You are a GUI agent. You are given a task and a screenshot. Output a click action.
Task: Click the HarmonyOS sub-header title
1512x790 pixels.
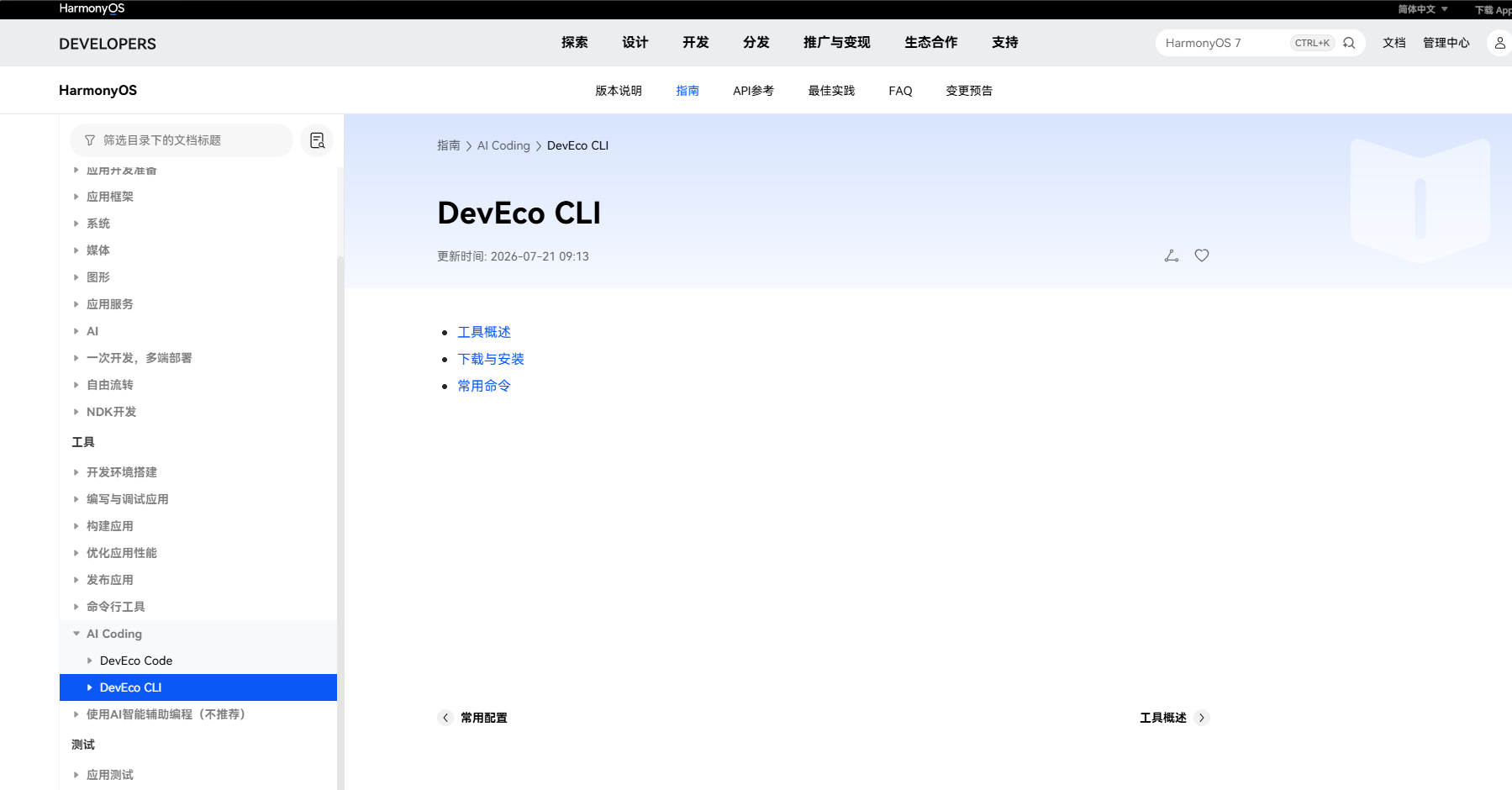pyautogui.click(x=97, y=91)
